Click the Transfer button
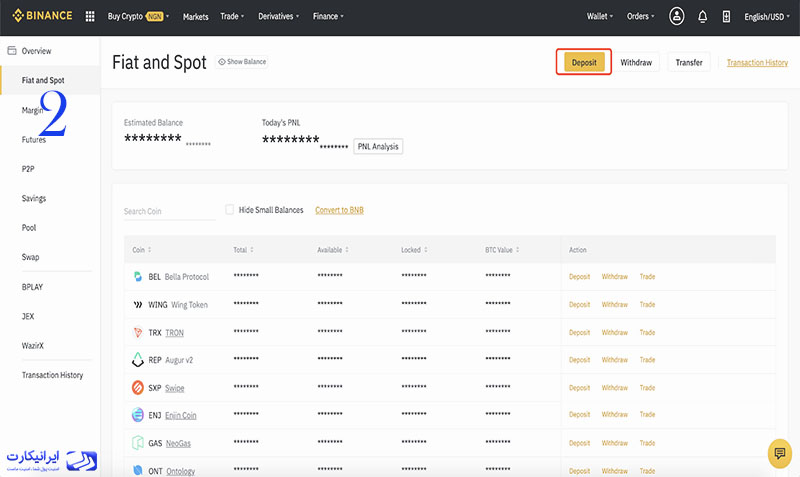The image size is (800, 477). pos(689,62)
